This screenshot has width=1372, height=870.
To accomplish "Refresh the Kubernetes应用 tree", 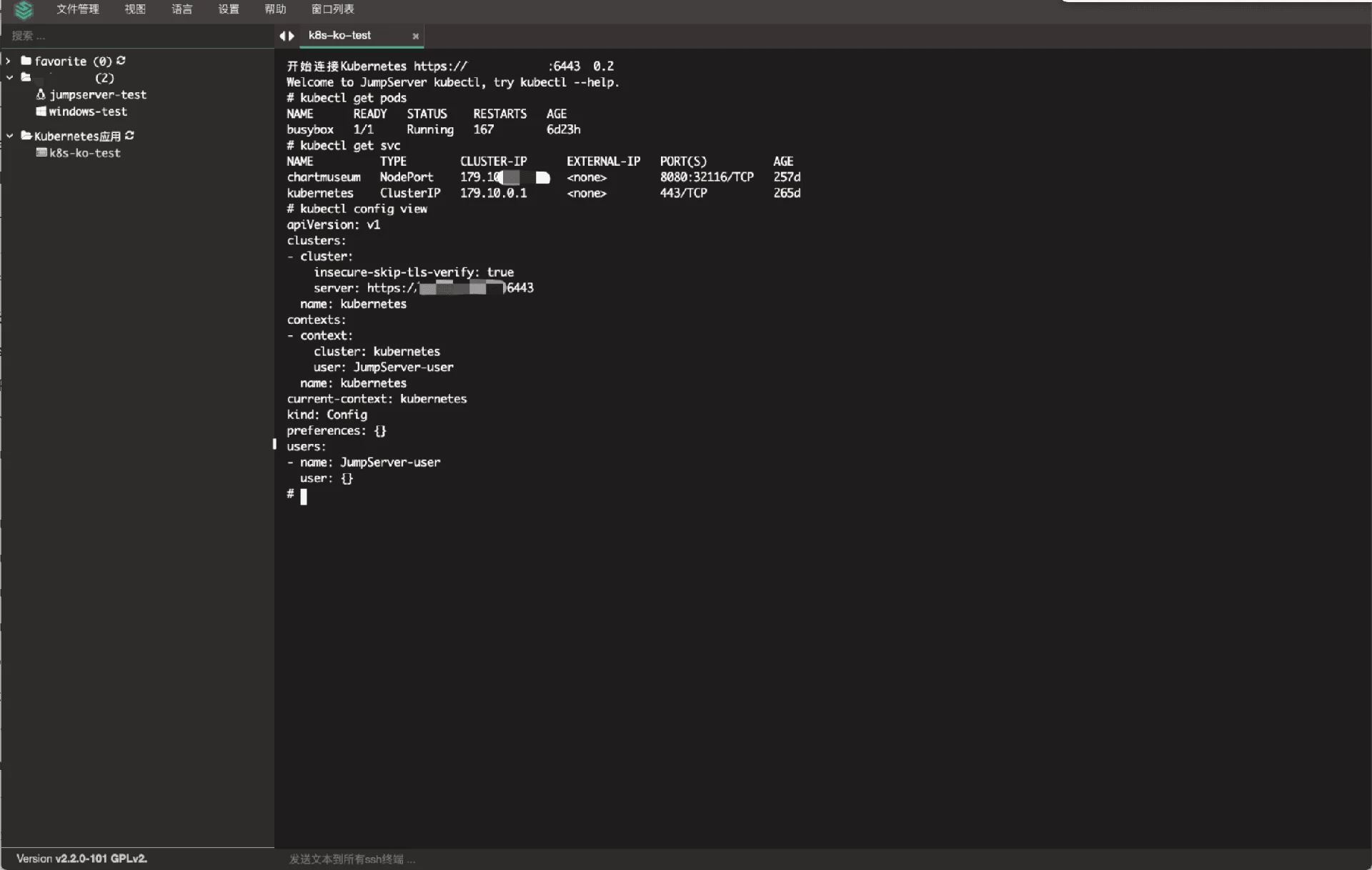I will coord(129,135).
